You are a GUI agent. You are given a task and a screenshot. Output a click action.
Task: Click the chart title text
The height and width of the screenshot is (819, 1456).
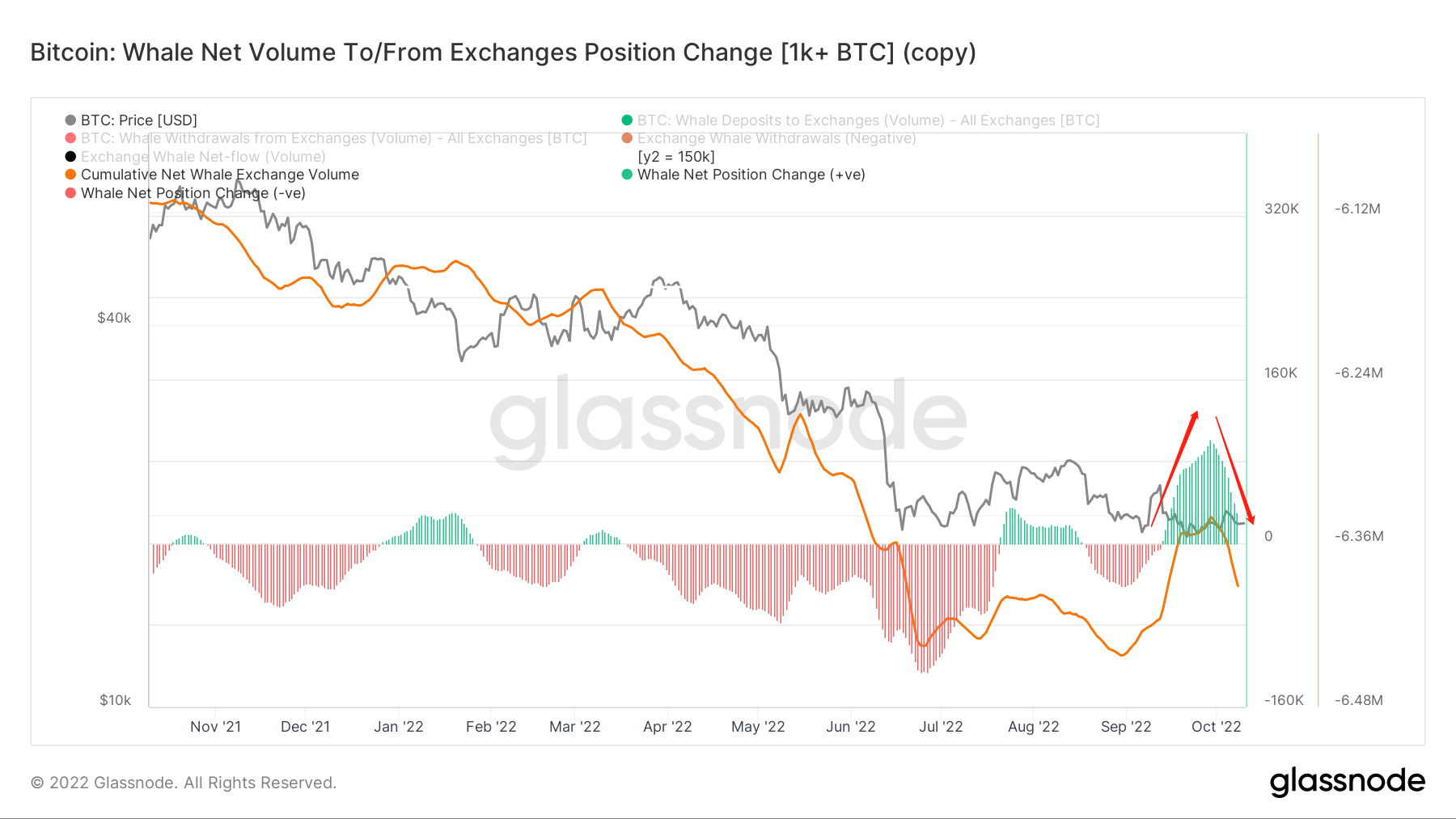pos(503,53)
